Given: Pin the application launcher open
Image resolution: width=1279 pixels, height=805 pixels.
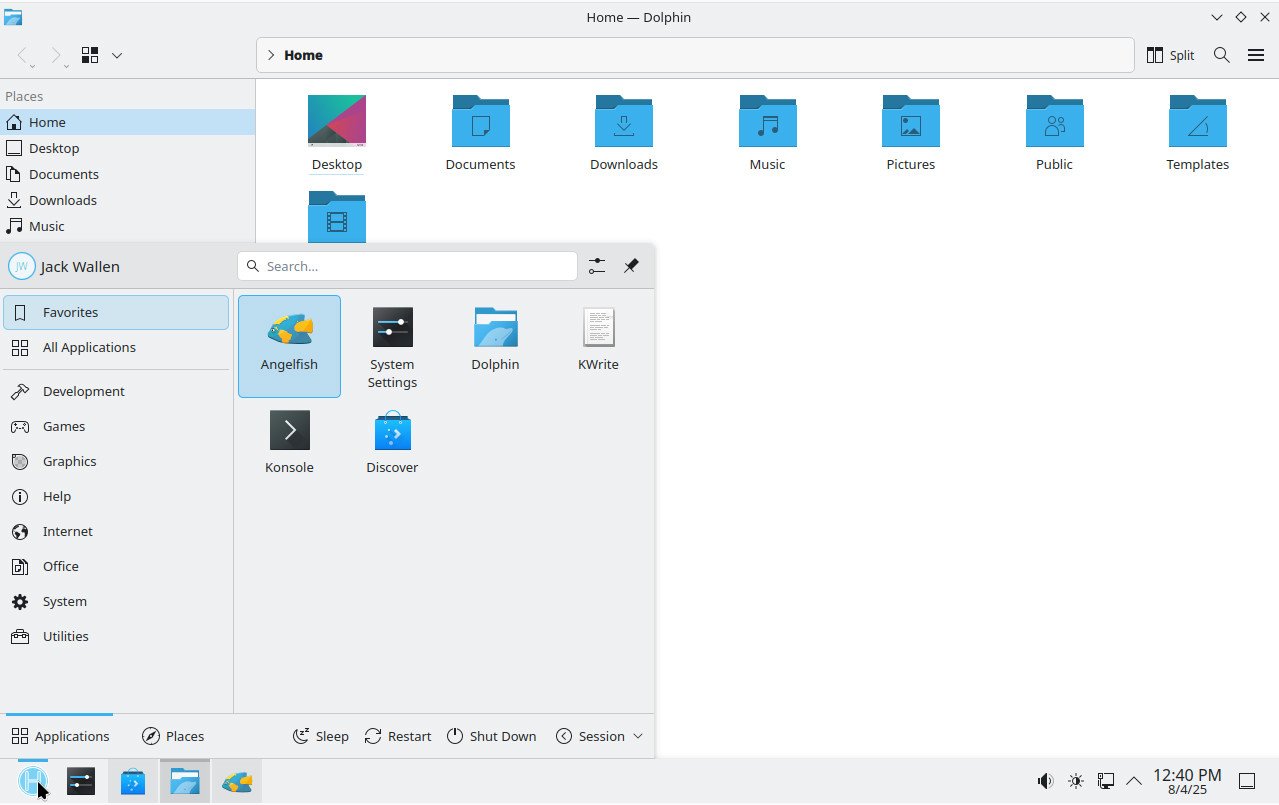Looking at the screenshot, I should (x=631, y=266).
